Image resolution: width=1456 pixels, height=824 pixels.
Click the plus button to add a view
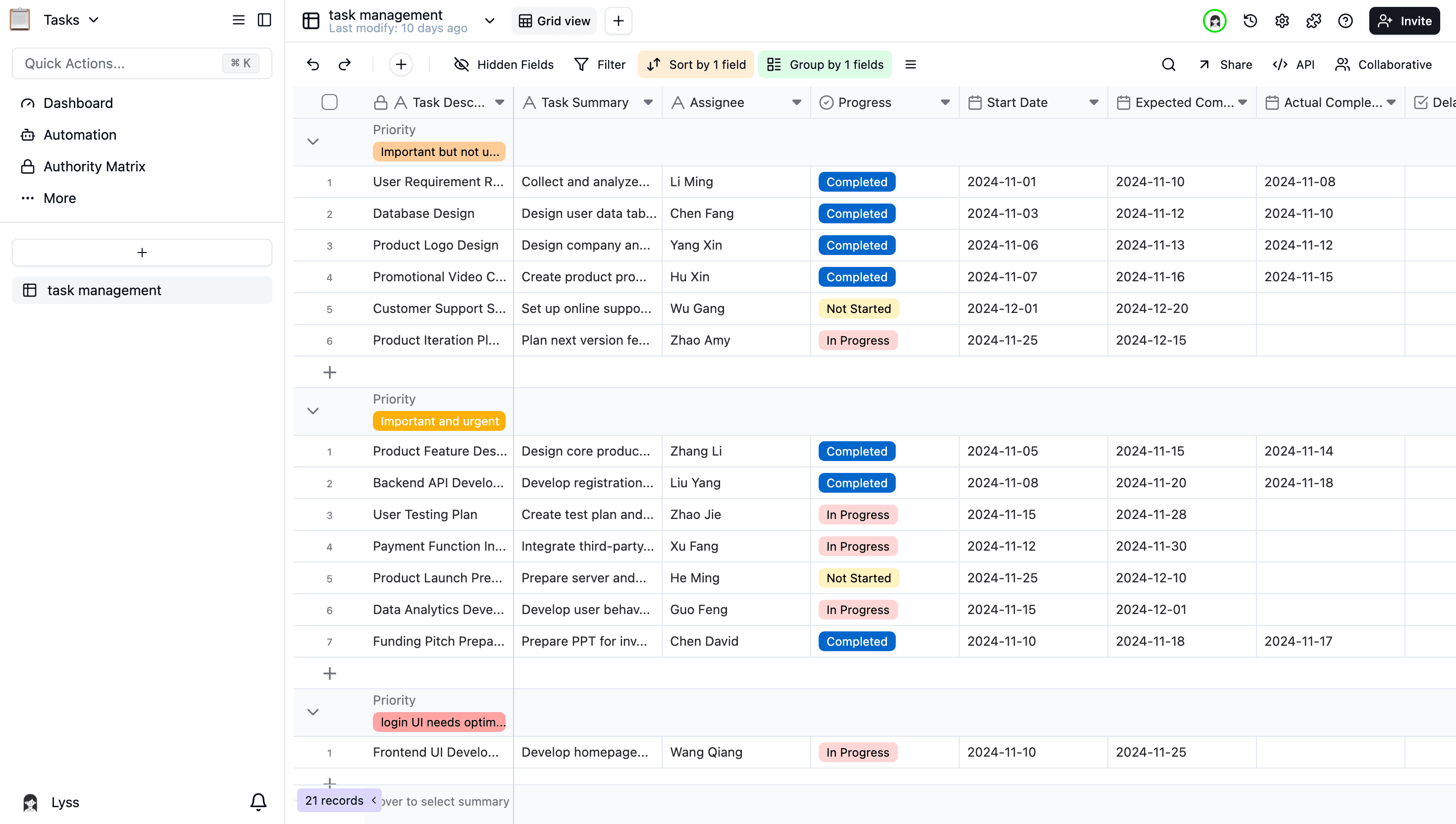618,21
